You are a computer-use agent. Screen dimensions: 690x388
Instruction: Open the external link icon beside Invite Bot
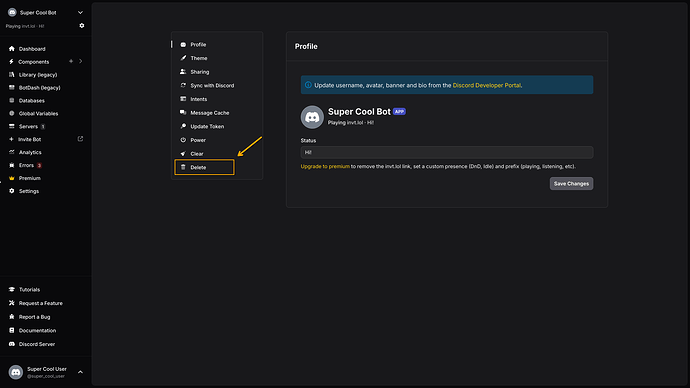pos(80,139)
